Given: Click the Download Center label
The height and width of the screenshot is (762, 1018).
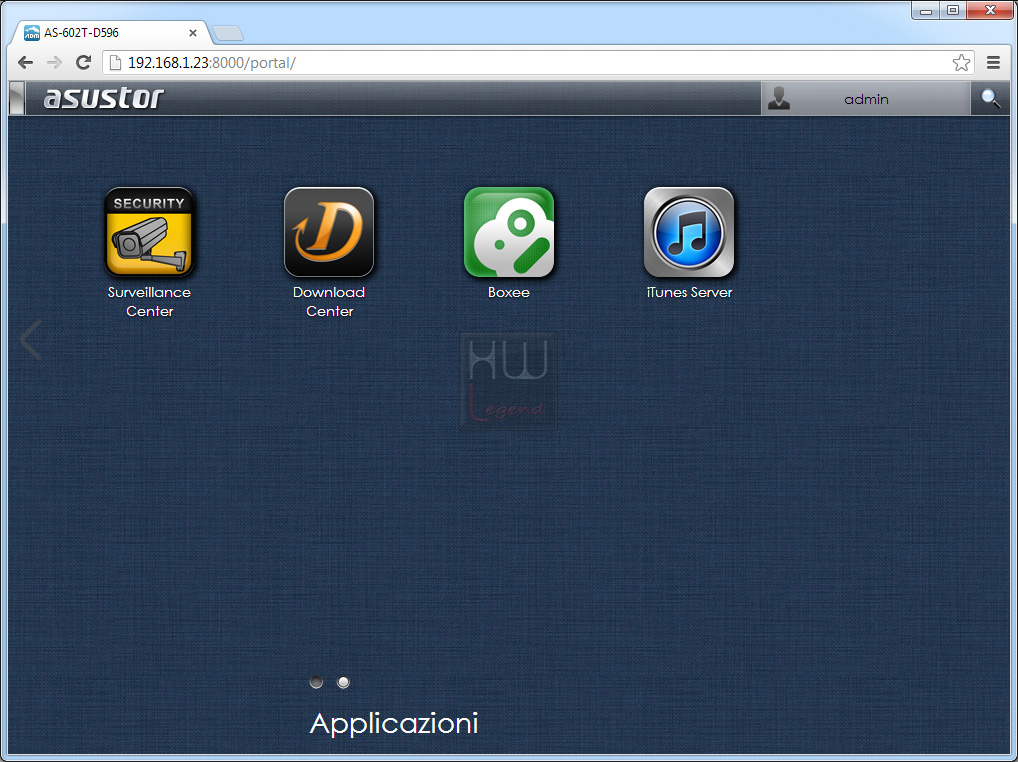Looking at the screenshot, I should pyautogui.click(x=329, y=301).
